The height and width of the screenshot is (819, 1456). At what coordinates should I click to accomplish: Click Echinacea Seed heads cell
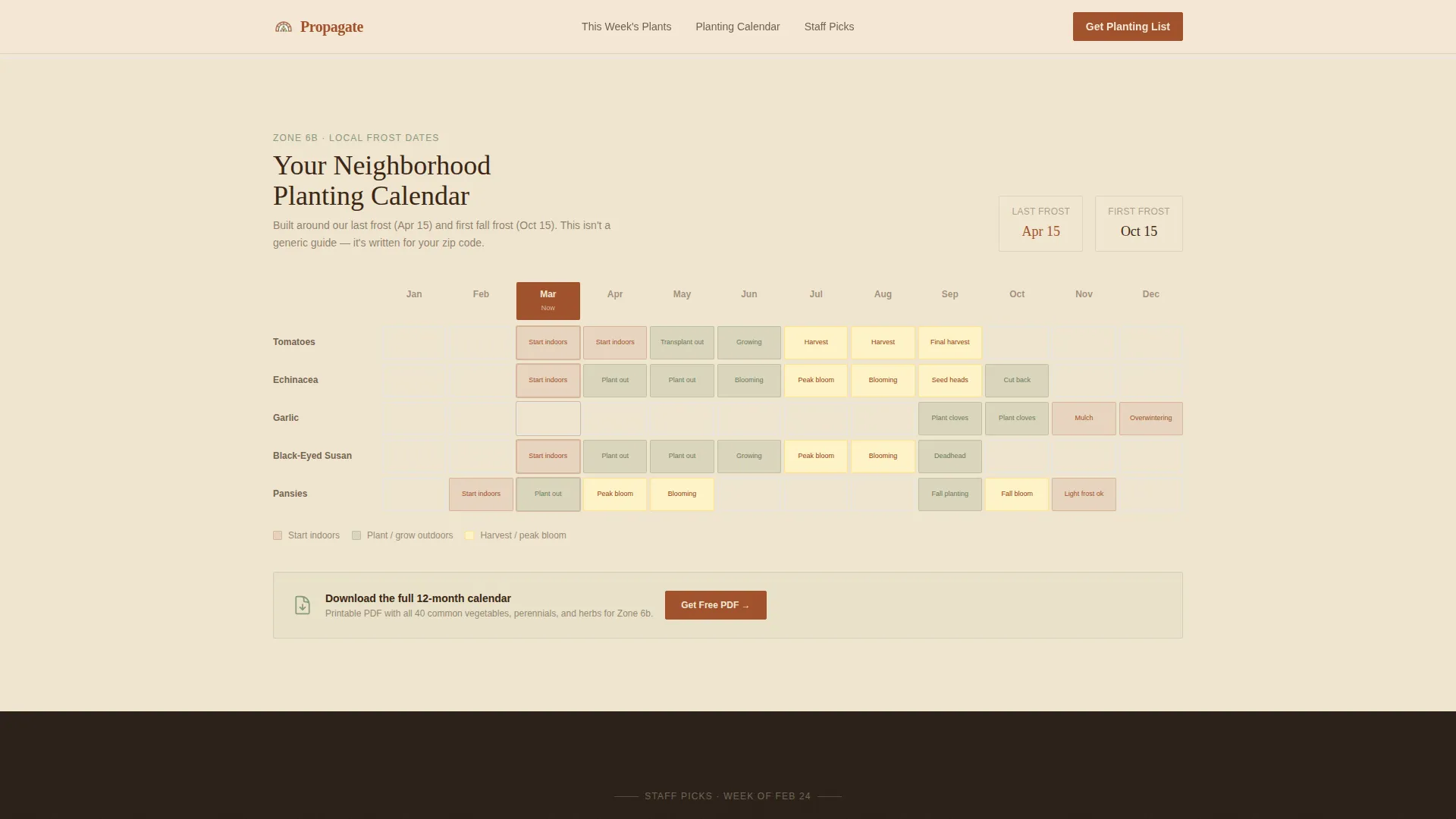tap(950, 381)
